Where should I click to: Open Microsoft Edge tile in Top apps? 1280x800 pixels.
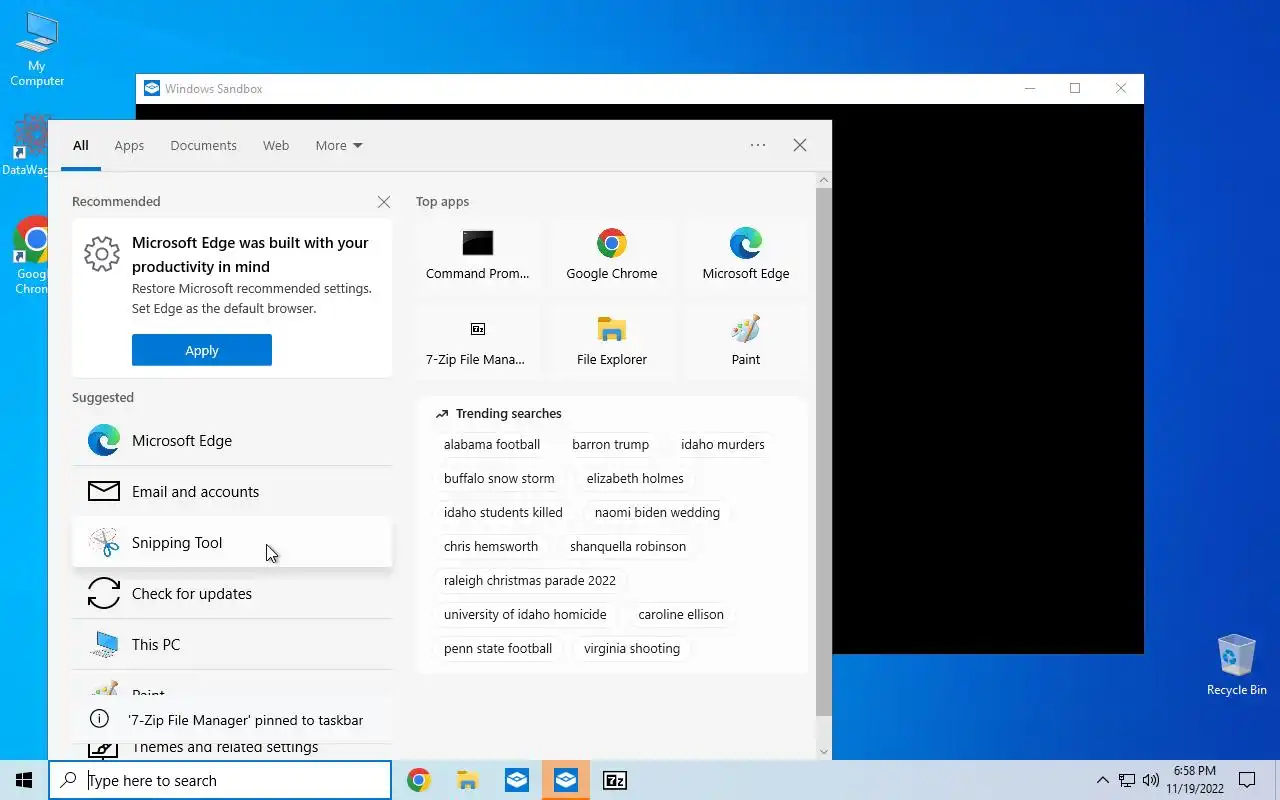point(746,255)
